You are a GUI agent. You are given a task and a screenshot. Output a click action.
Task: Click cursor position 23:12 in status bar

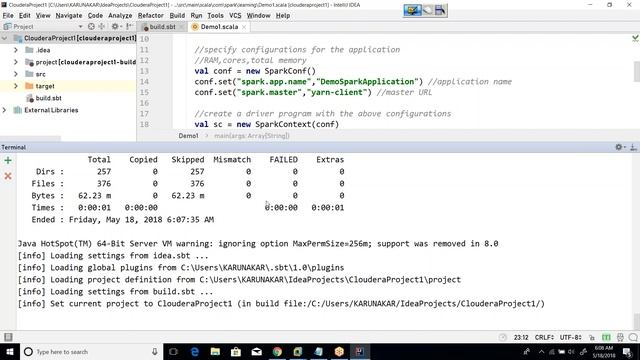coord(521,338)
